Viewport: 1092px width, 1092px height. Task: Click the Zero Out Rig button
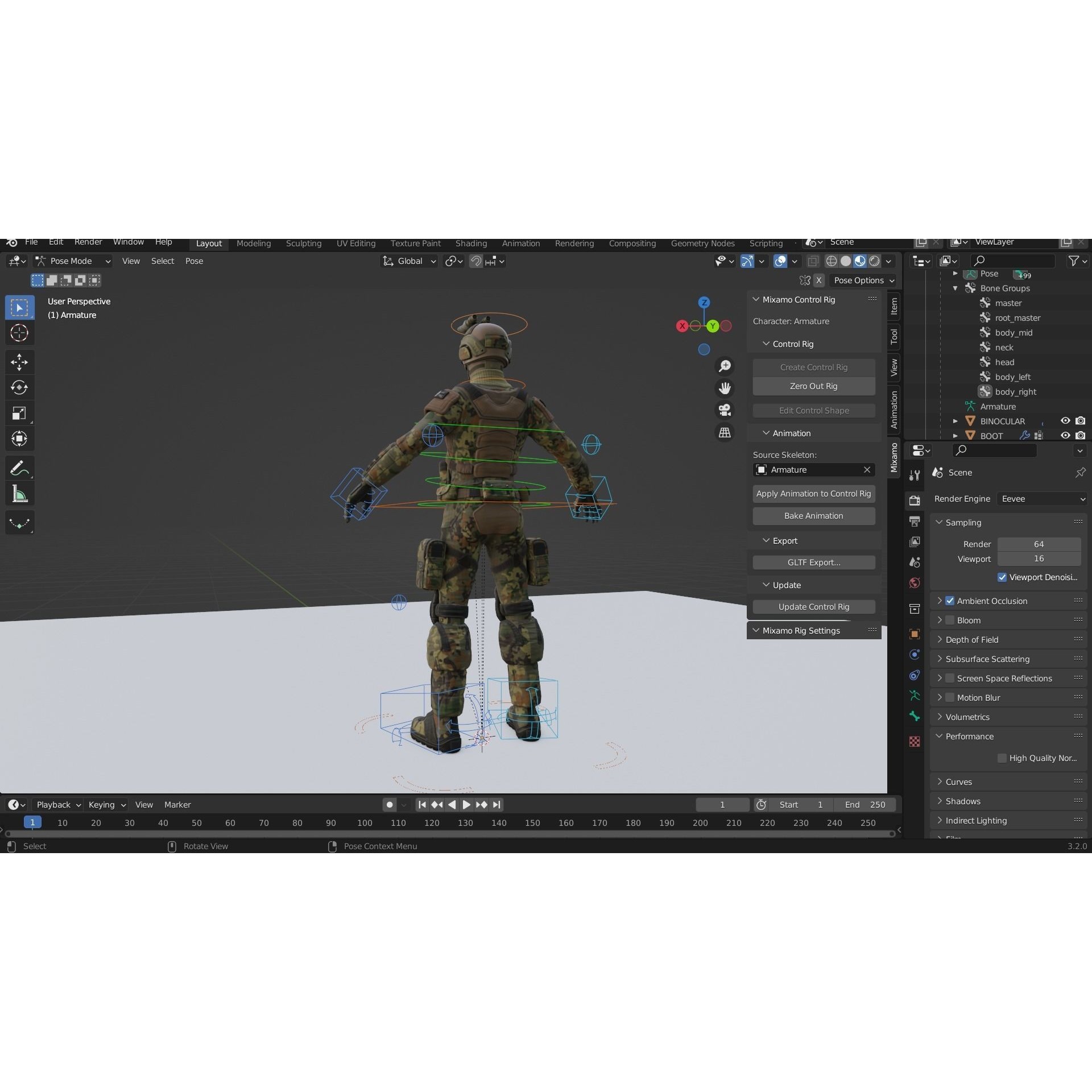[814, 386]
